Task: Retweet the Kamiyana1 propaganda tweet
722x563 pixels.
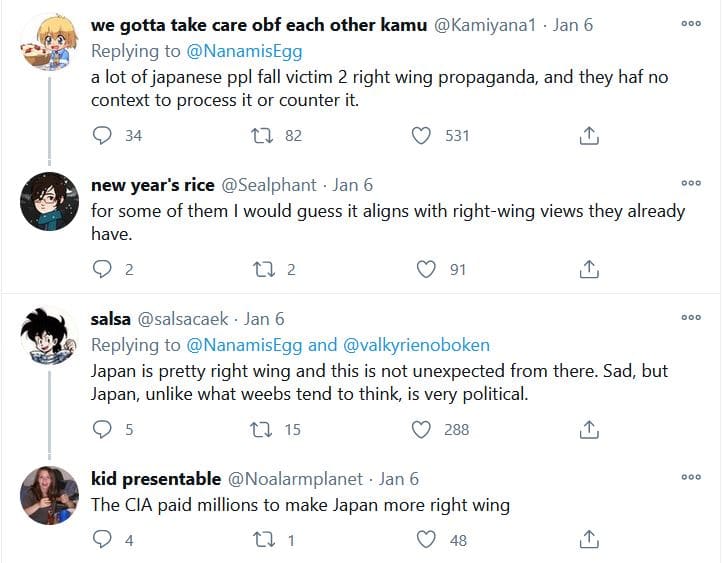Action: (x=264, y=135)
